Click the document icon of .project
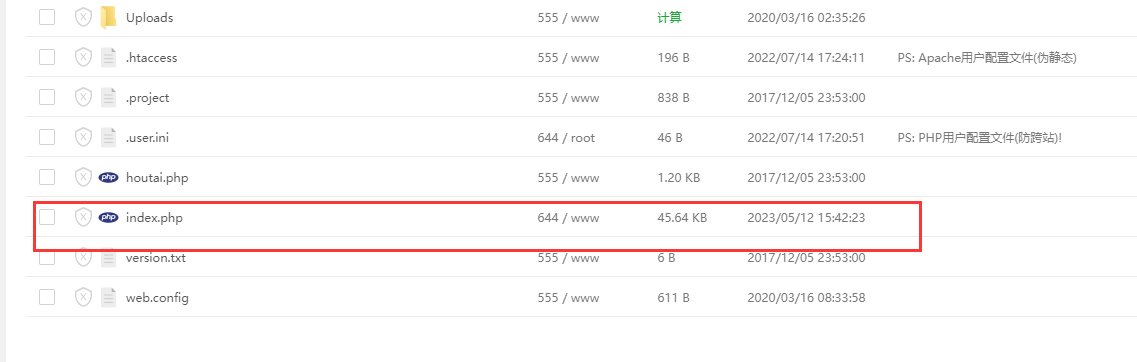Image resolution: width=1137 pixels, height=362 pixels. tap(108, 97)
